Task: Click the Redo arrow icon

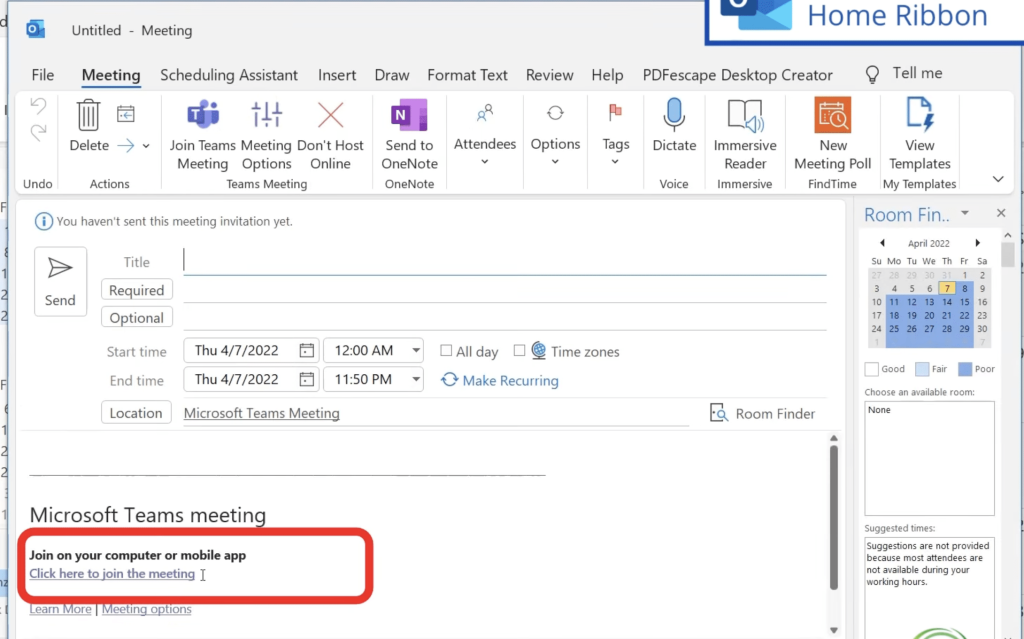Action: coord(38,133)
